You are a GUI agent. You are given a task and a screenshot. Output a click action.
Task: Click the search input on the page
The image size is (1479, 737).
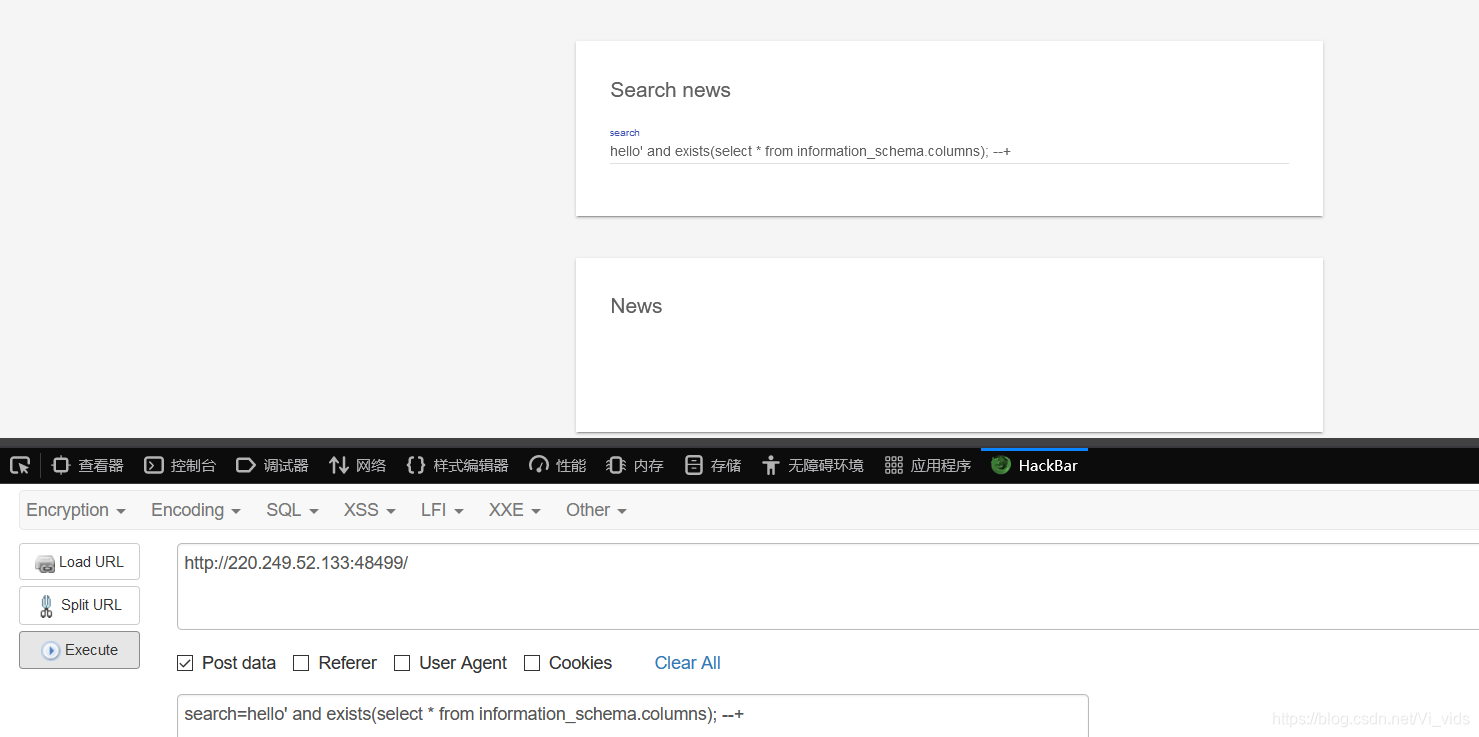[x=949, y=152]
